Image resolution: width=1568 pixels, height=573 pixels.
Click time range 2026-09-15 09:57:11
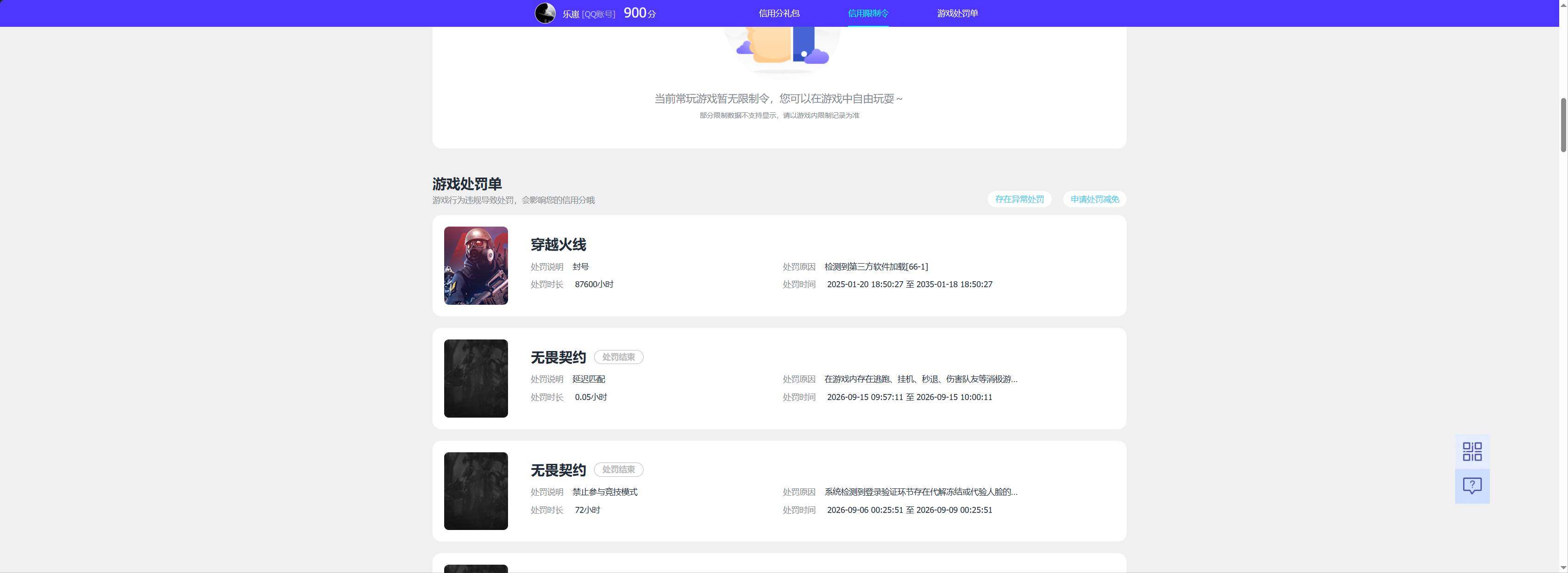point(910,397)
